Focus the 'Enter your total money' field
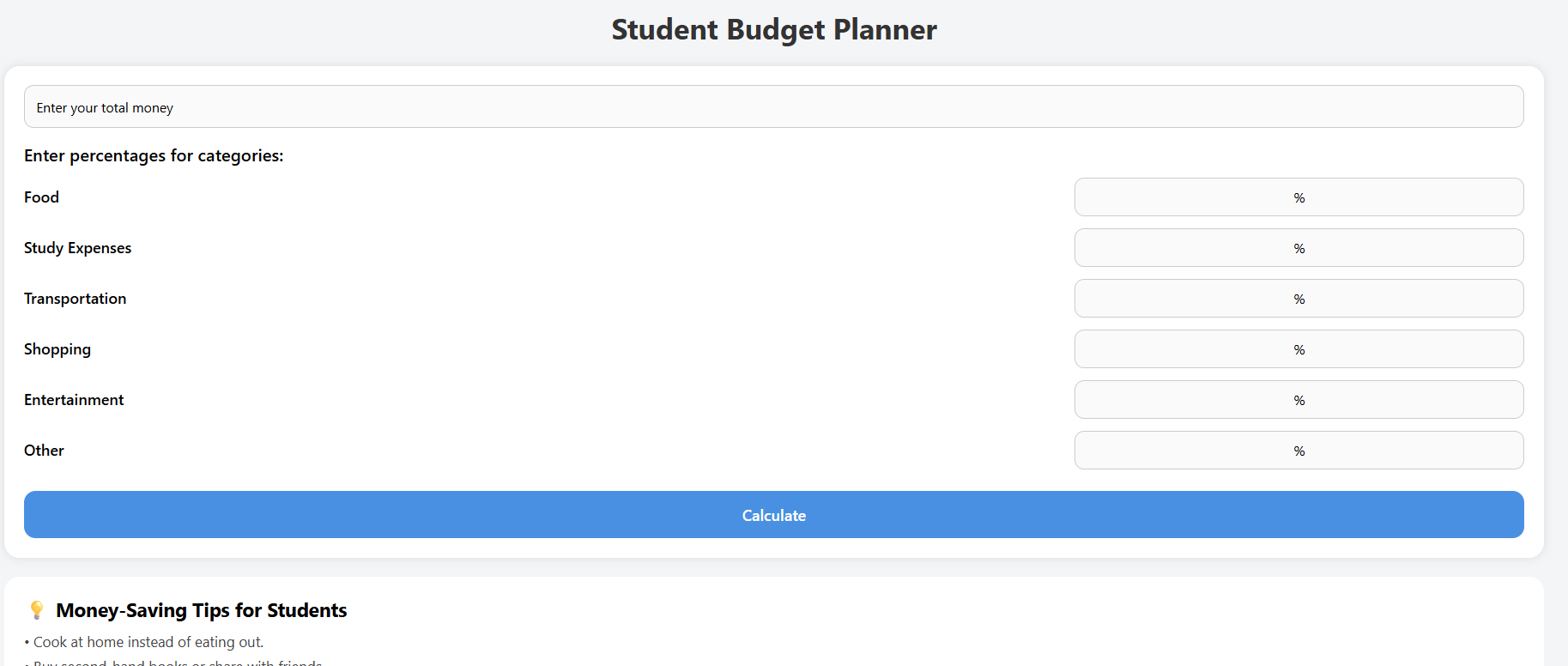The height and width of the screenshot is (666, 1568). pos(773,107)
